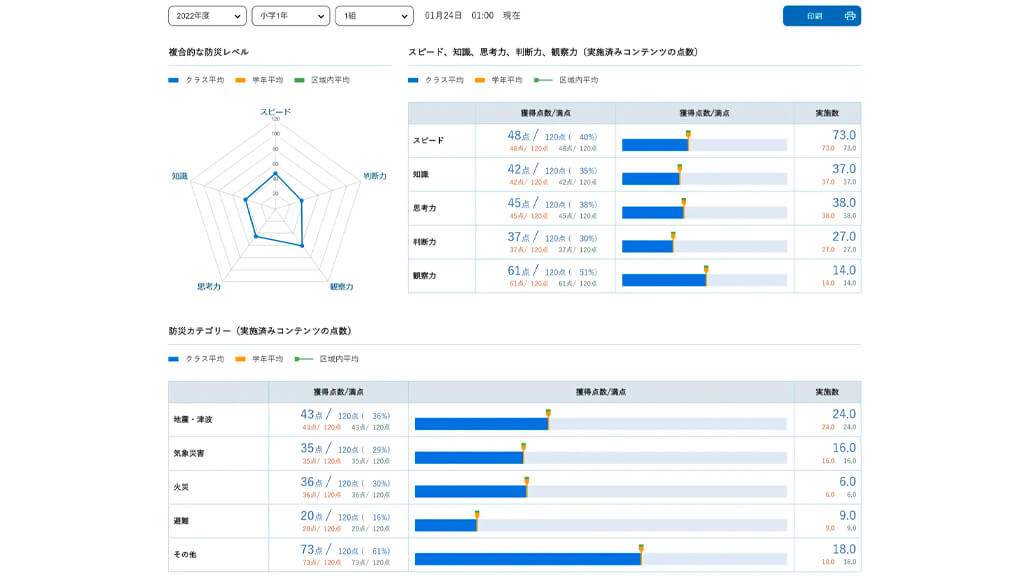Click the 43点 score for 地震・津波
This screenshot has width=1024, height=576.
[x=312, y=415]
